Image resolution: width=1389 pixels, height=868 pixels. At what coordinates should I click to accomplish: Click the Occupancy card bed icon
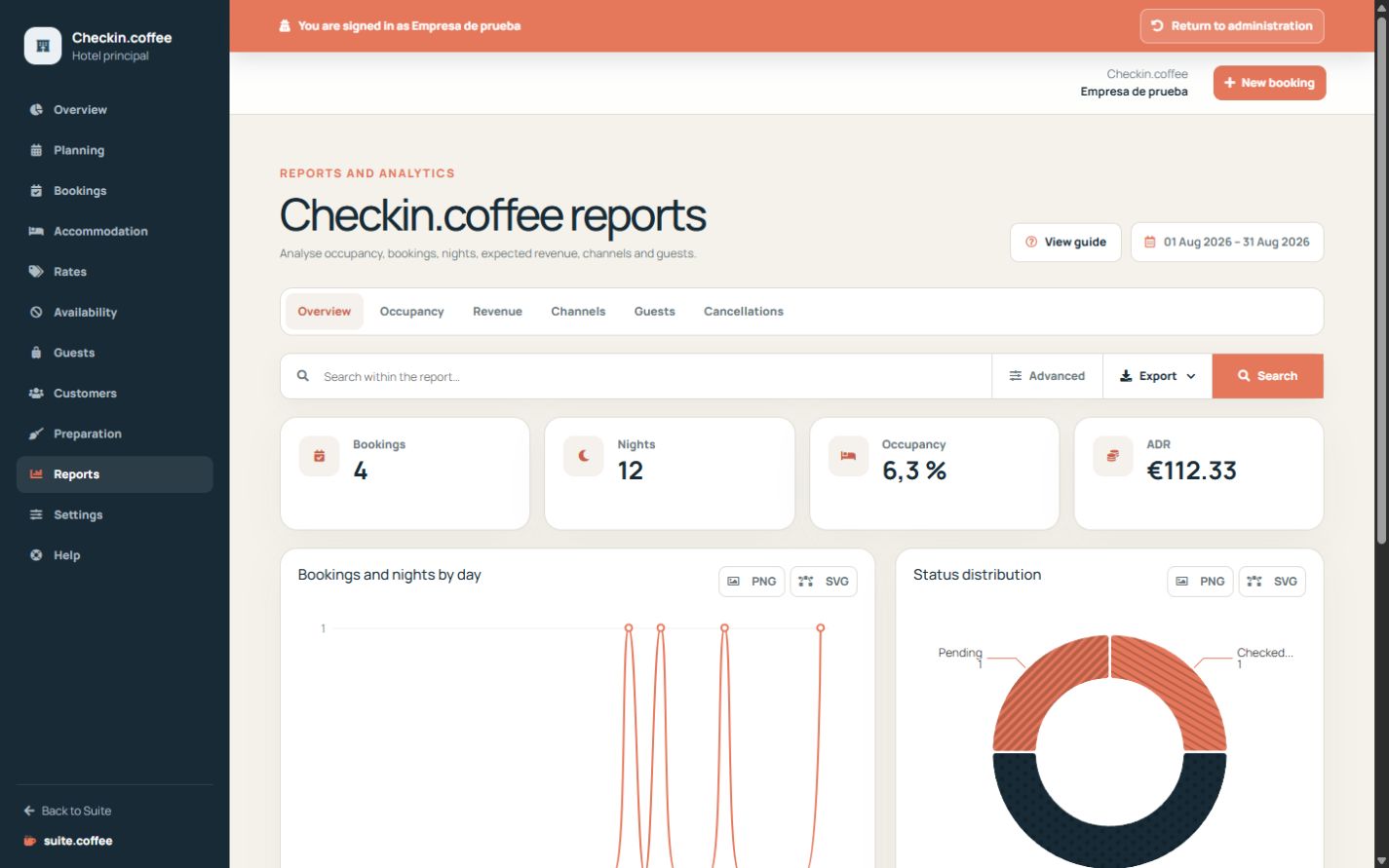coord(848,456)
